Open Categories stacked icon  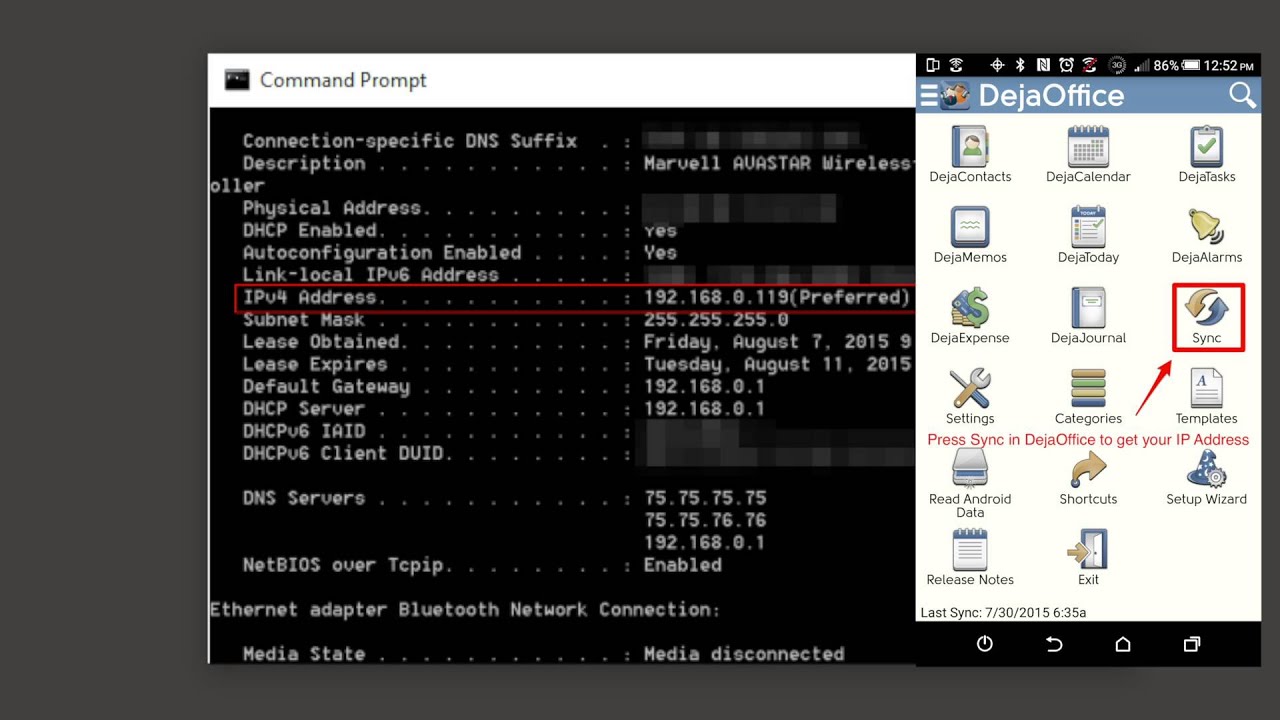click(1088, 389)
